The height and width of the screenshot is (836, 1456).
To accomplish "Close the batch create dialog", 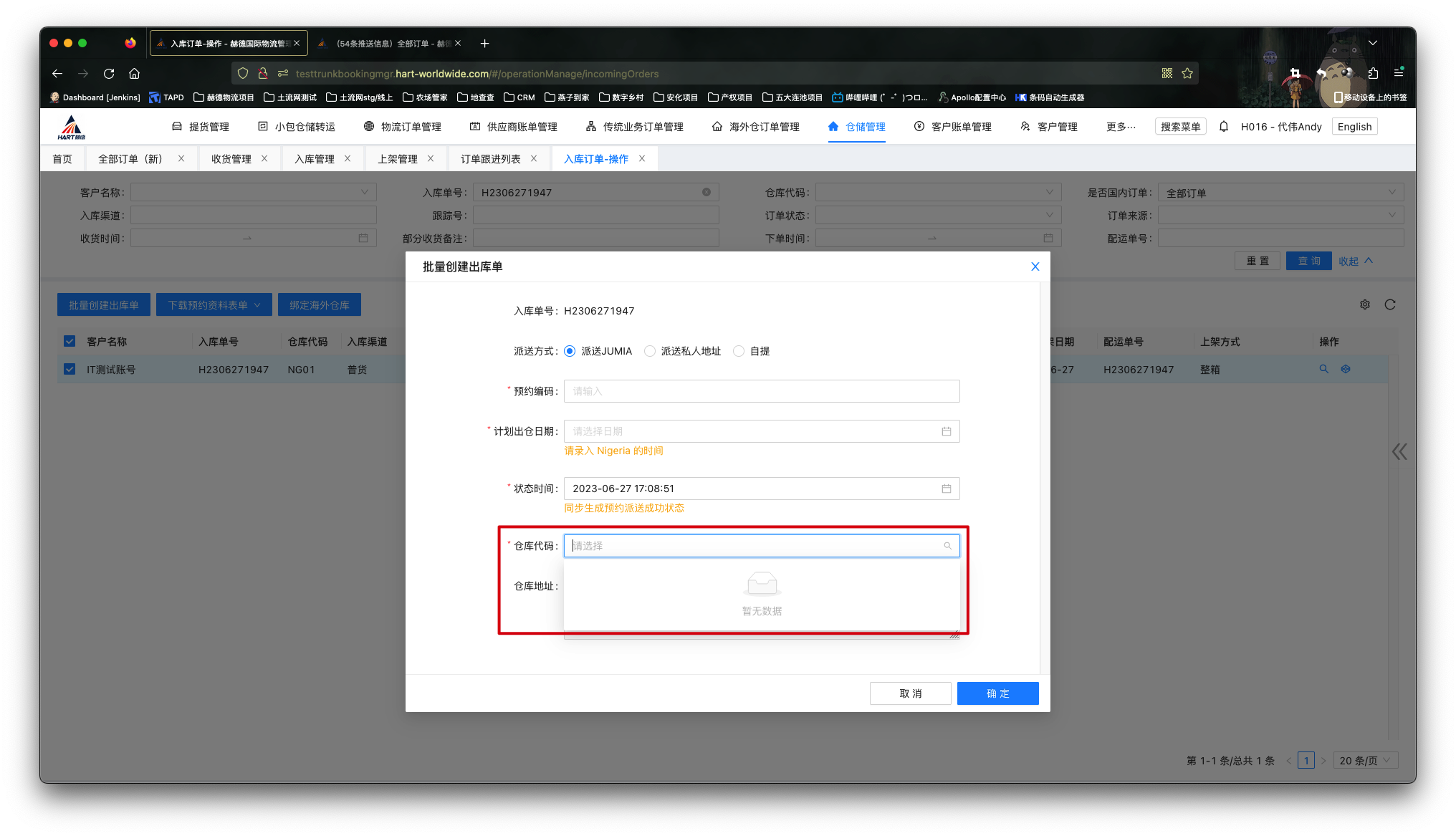I will coord(1035,266).
